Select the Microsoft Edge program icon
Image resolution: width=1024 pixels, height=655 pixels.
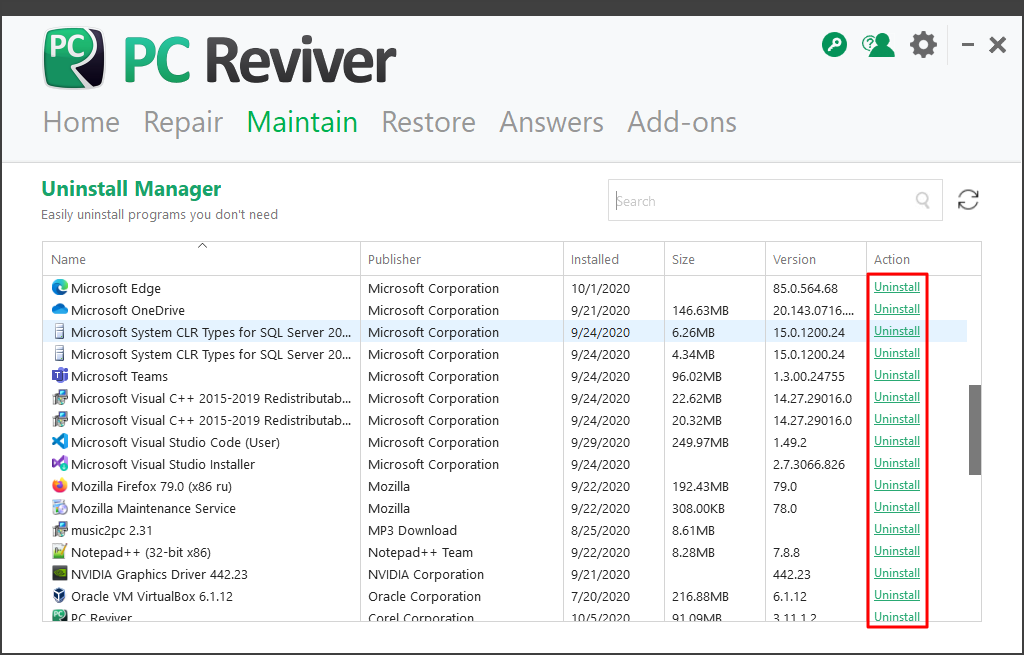(59, 288)
